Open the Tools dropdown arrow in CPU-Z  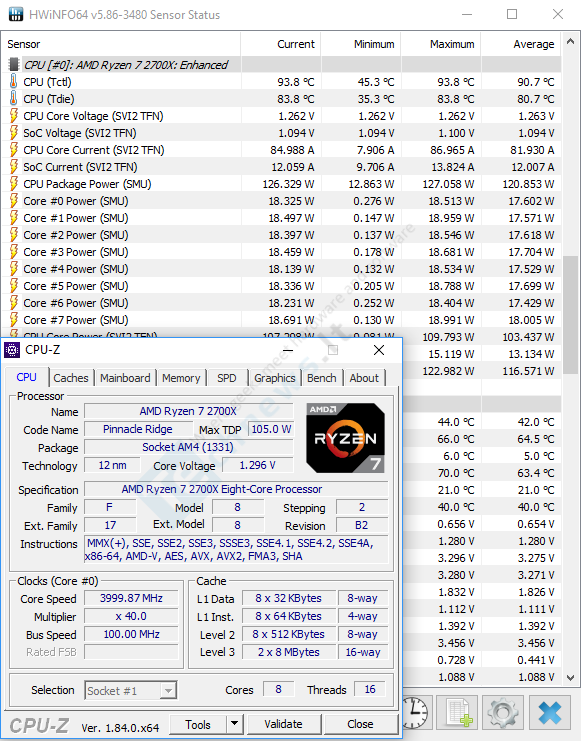click(234, 724)
